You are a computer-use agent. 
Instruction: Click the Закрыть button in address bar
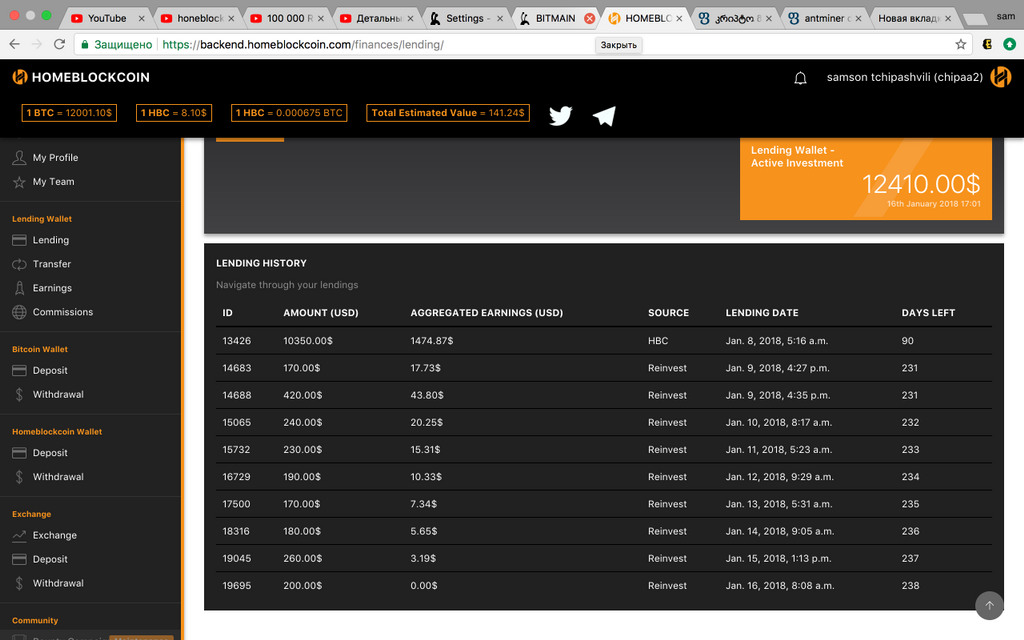pyautogui.click(x=618, y=45)
